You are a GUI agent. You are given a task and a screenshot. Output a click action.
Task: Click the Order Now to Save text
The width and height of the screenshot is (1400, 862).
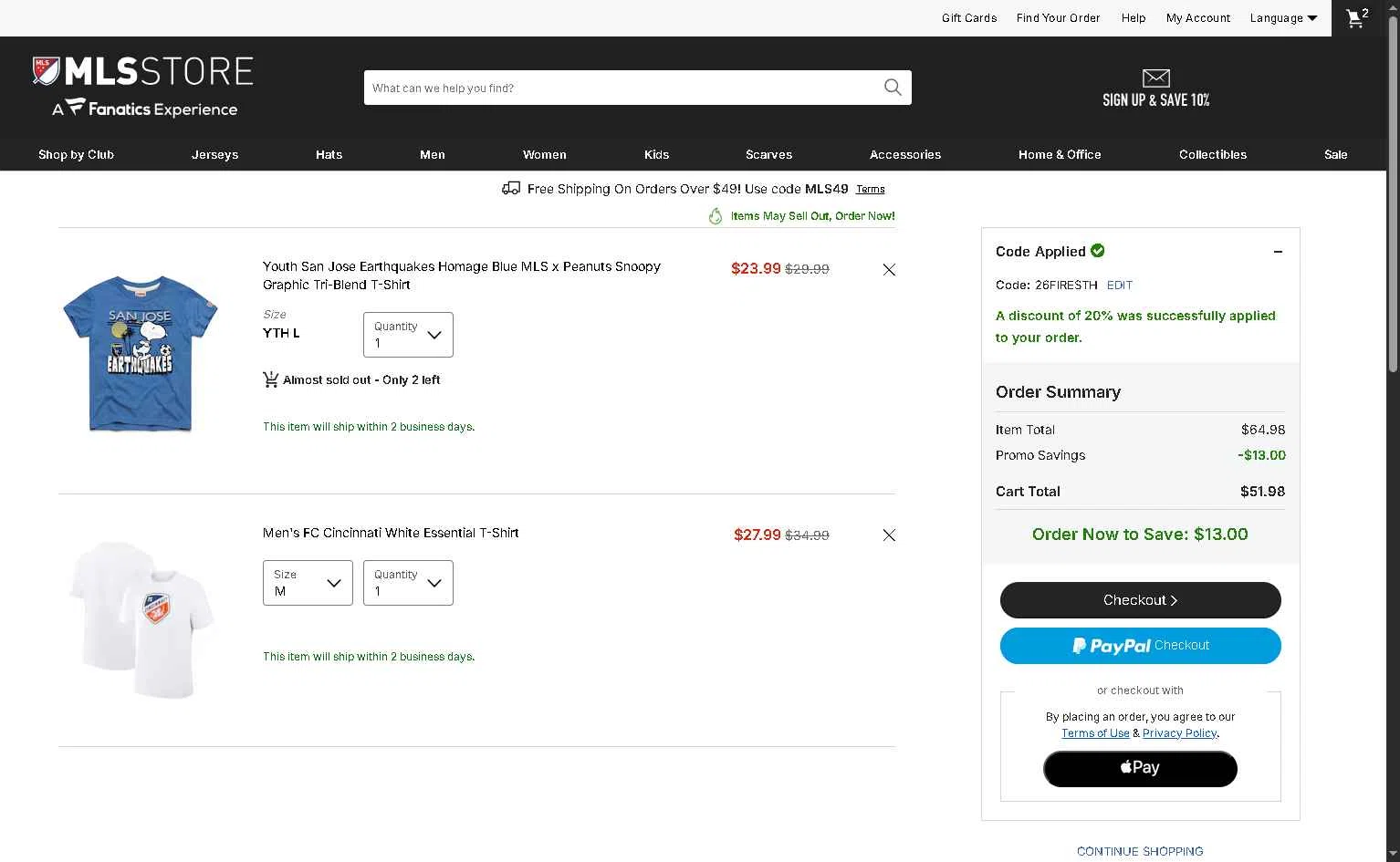point(1140,535)
